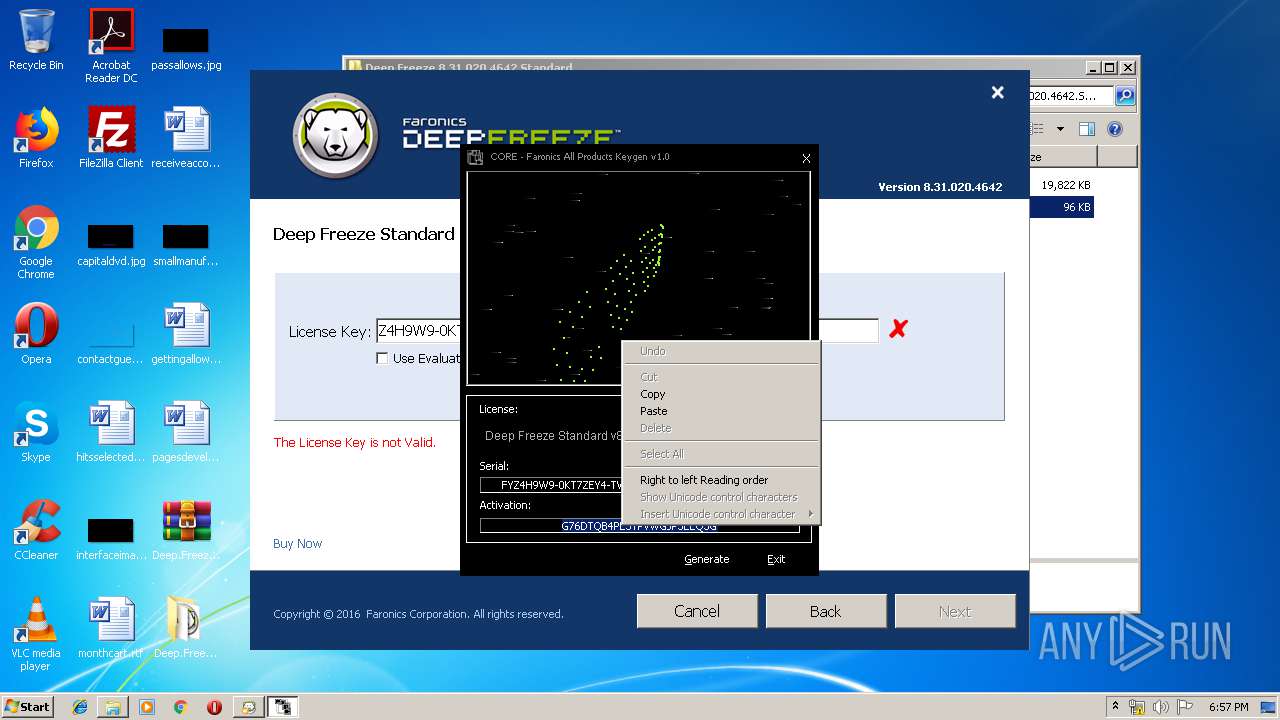Open Acrobat Reader DC shortcut
This screenshot has width=1280, height=720.
click(x=111, y=46)
